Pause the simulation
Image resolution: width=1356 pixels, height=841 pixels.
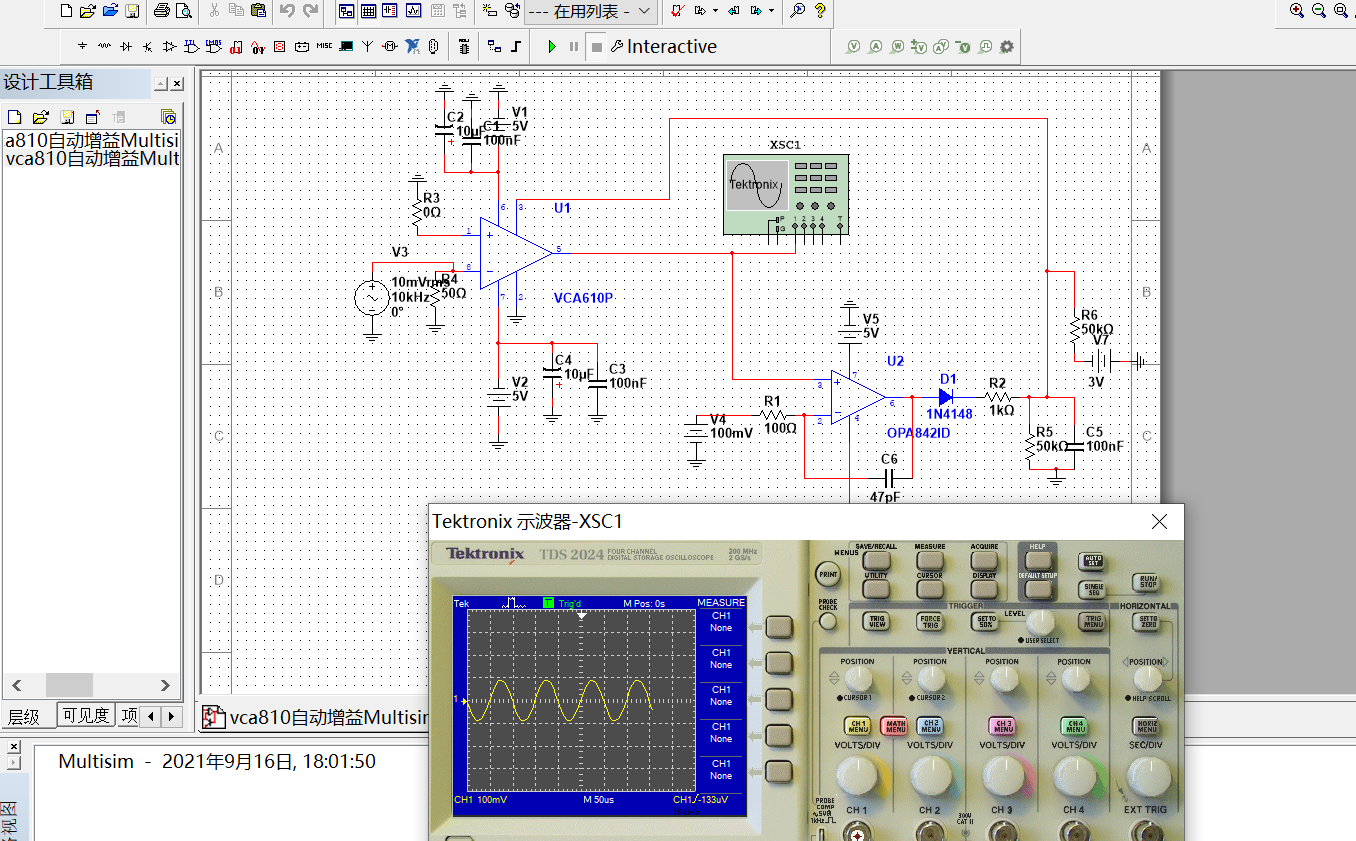(x=574, y=46)
